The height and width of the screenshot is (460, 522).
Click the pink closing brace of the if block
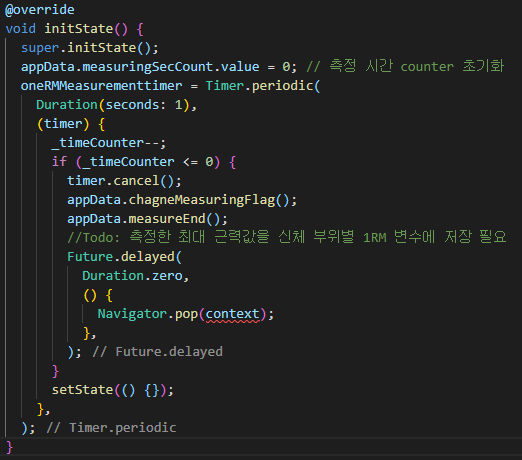(55, 371)
